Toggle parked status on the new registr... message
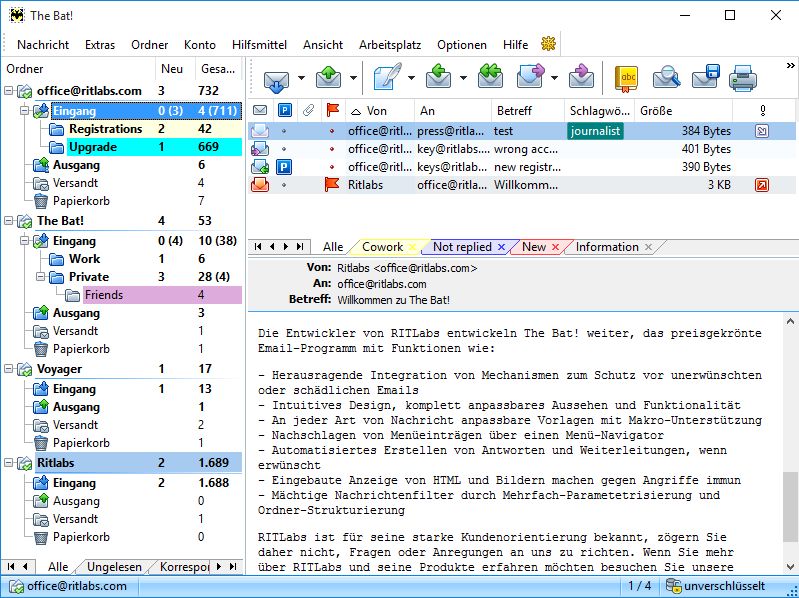Screen dimensions: 799x598 [x=284, y=167]
